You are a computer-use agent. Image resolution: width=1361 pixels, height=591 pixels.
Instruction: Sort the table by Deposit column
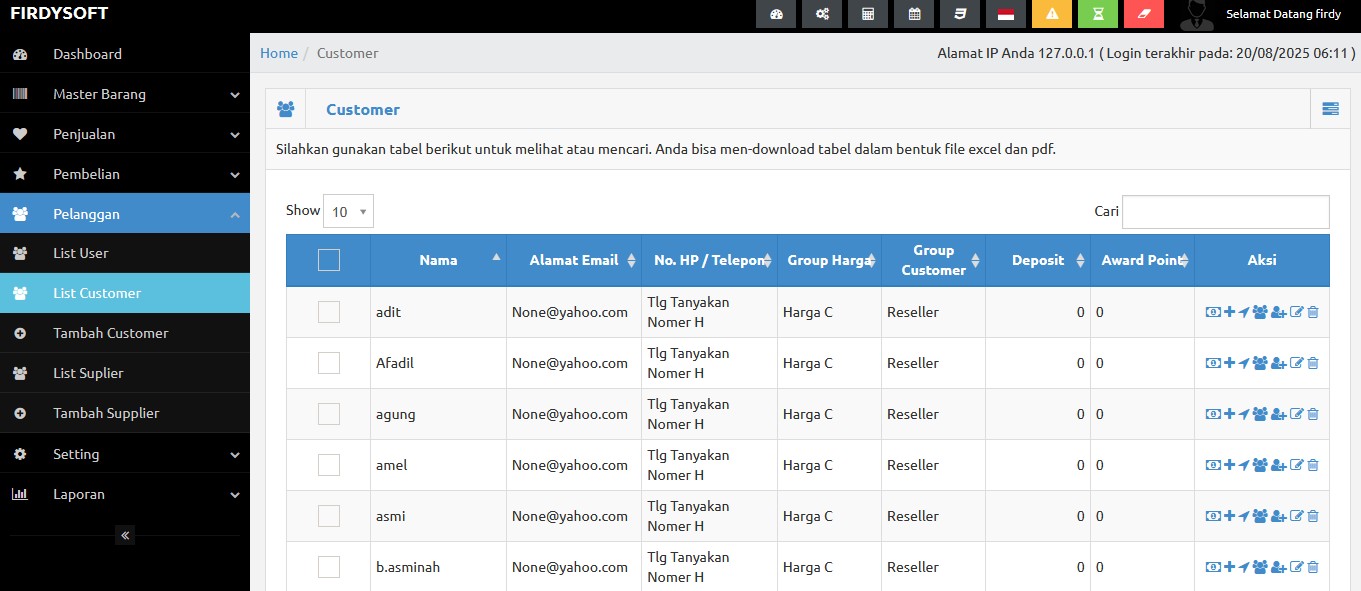pos(1037,260)
